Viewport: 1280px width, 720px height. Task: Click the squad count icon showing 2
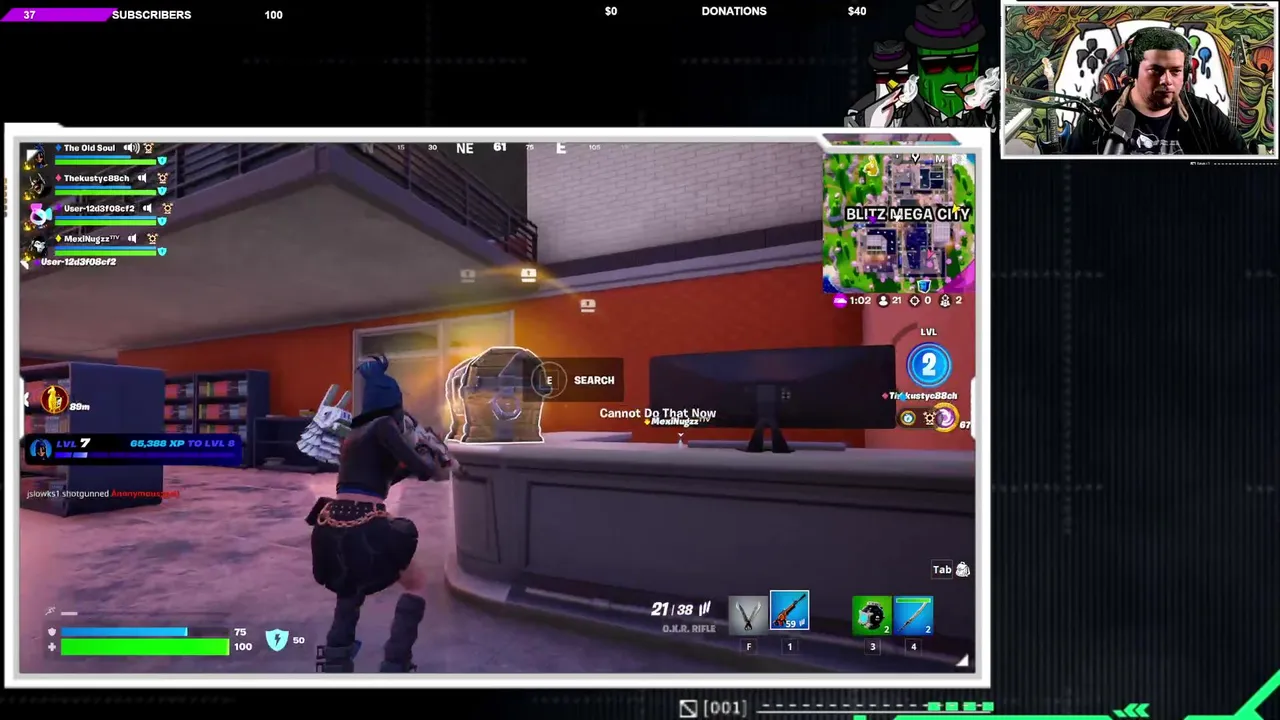[x=945, y=300]
